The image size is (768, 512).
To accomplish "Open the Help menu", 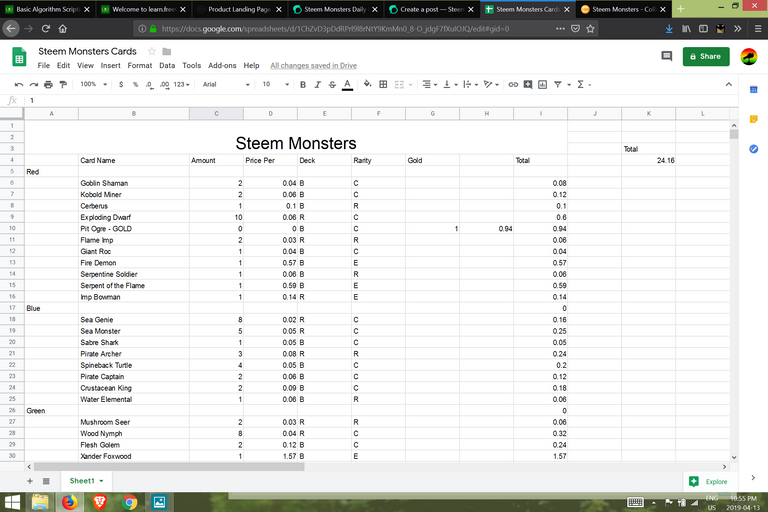I will click(x=251, y=66).
